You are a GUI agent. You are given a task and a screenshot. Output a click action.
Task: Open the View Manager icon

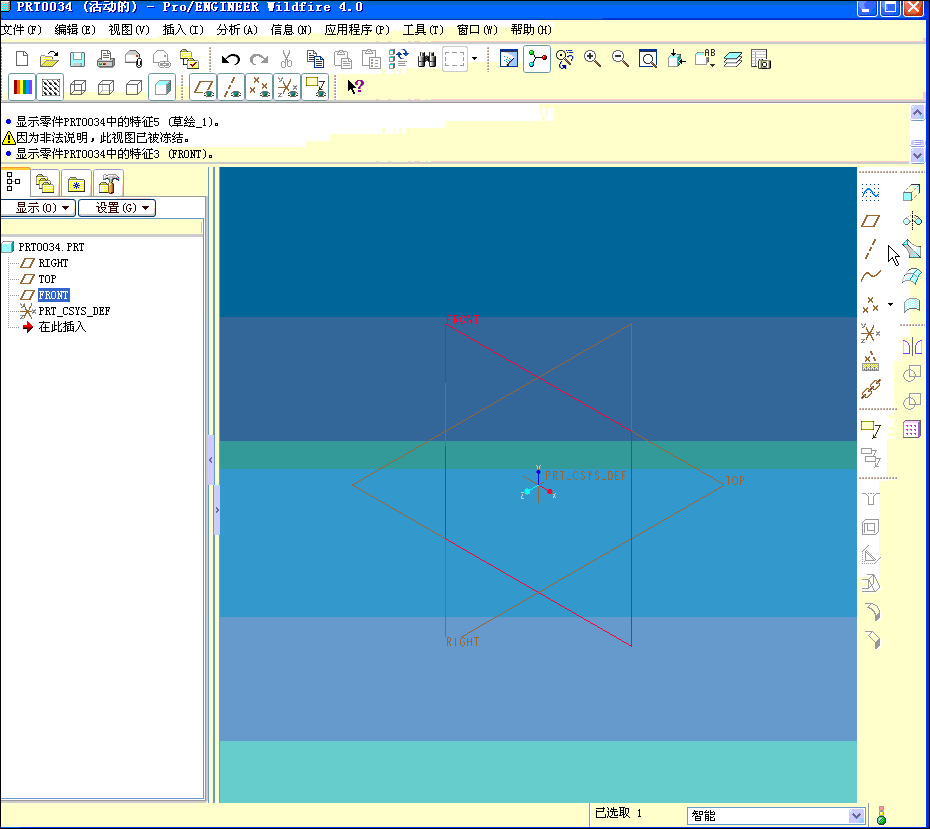click(760, 59)
